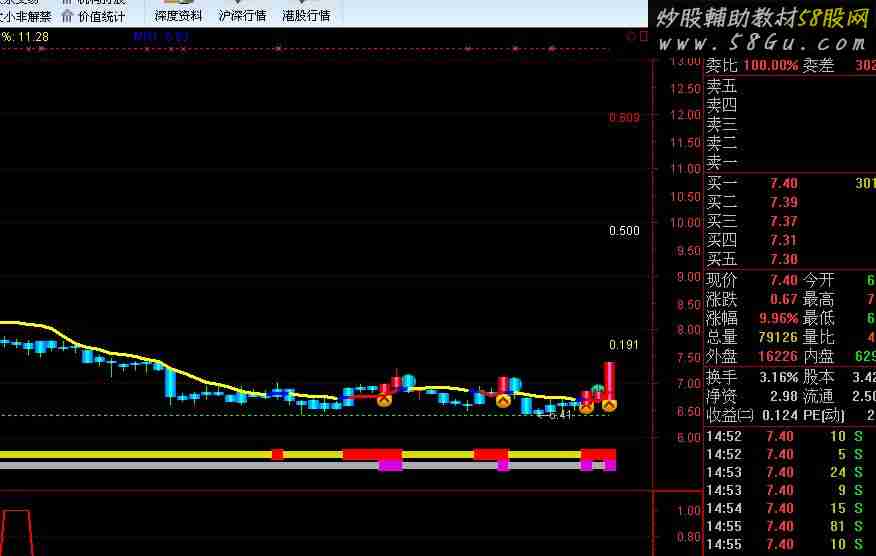
Task: Select the 14:53 tick row with volume 9
Action: click(789, 490)
